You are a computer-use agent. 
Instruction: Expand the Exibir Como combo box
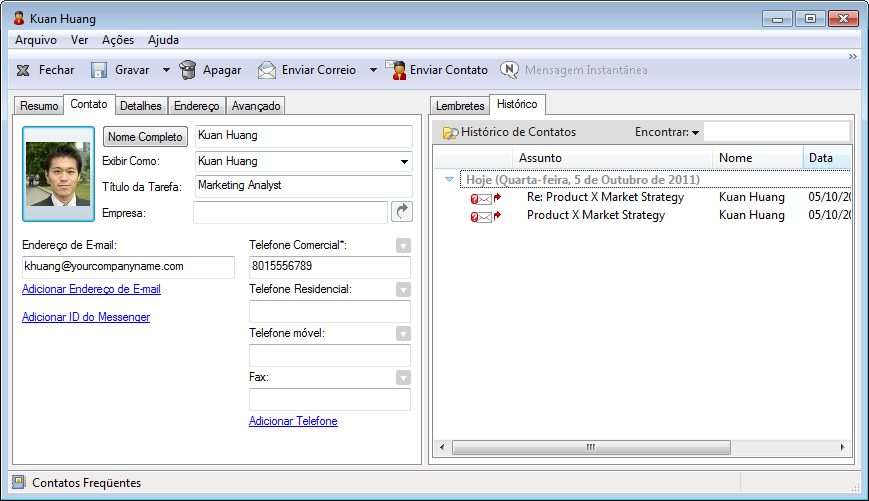pyautogui.click(x=405, y=162)
